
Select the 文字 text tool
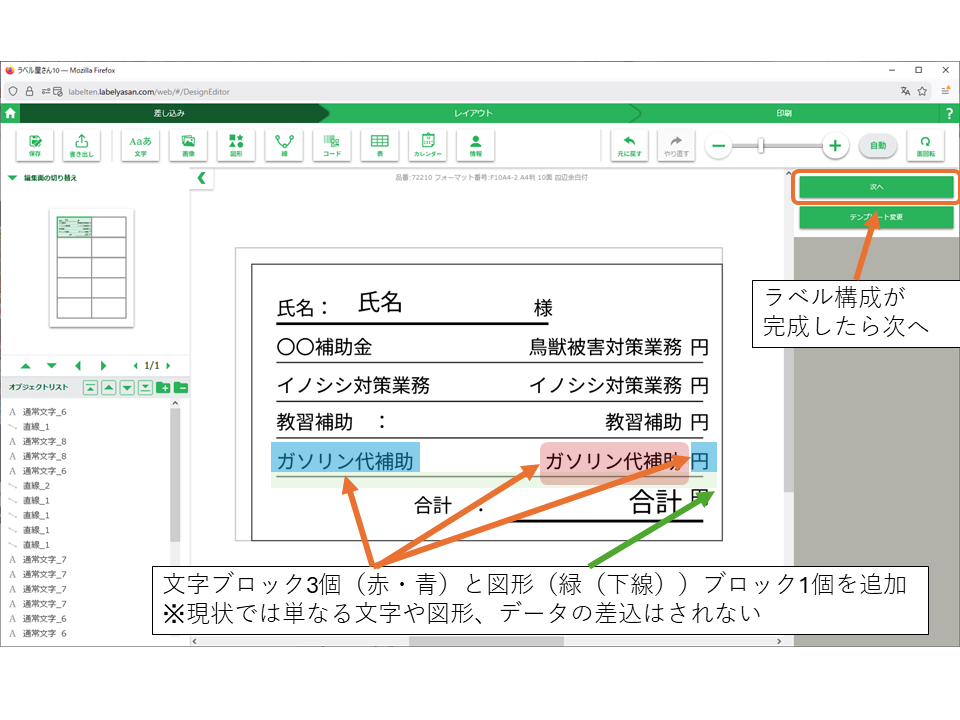click(x=140, y=145)
